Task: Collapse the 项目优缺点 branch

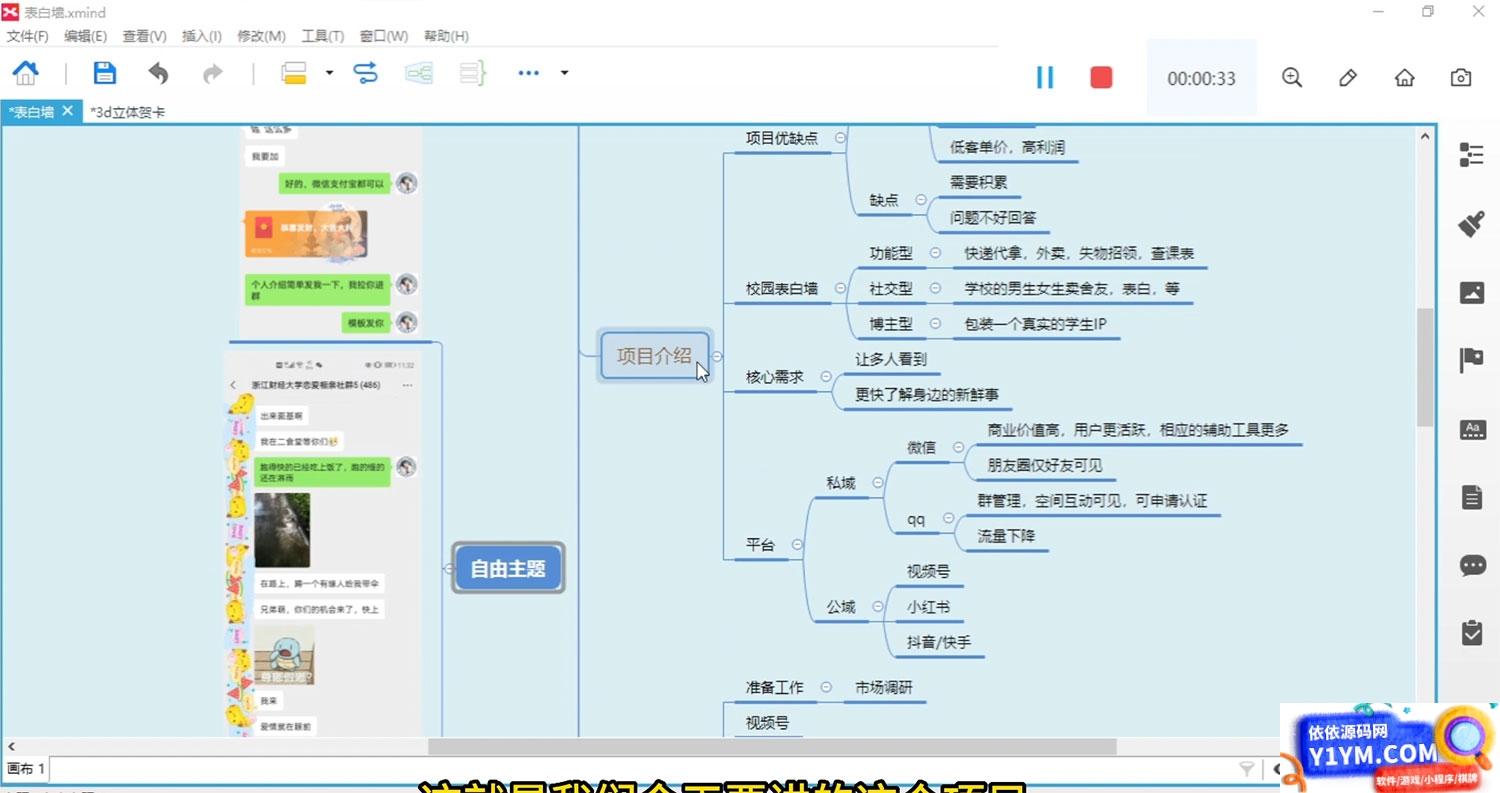Action: point(840,138)
